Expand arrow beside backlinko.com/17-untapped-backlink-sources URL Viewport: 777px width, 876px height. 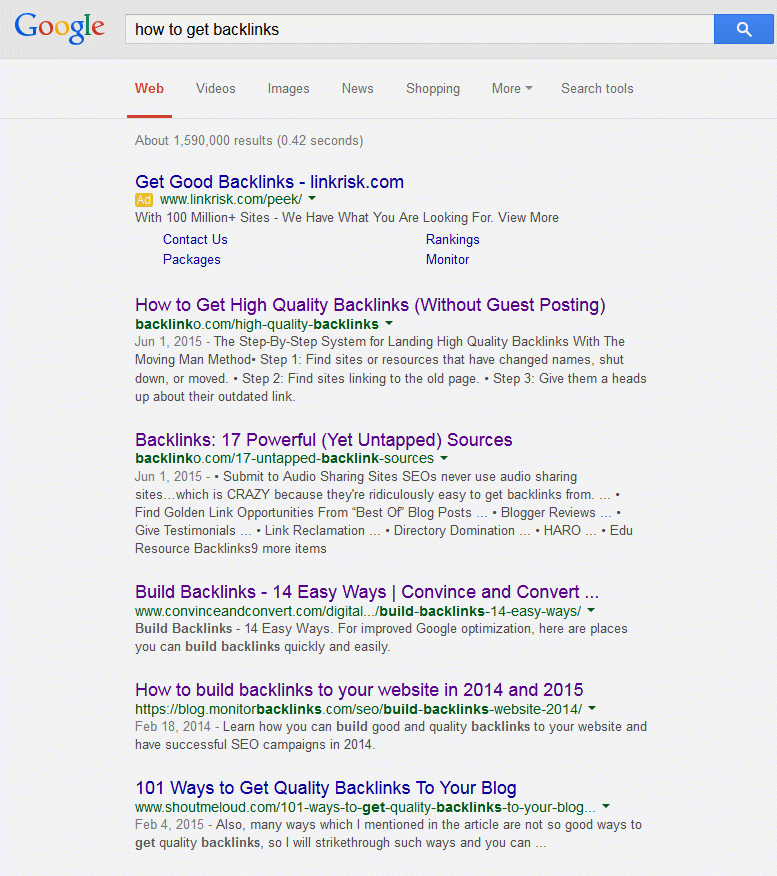click(444, 458)
